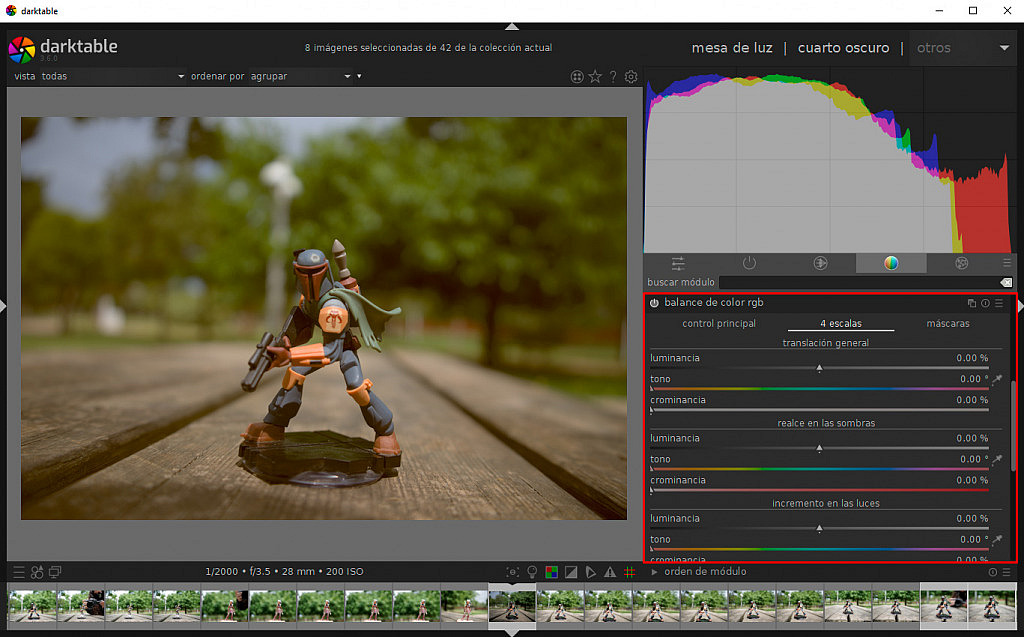Toggle the overexposed areas indicator
The image size is (1024, 637).
point(570,572)
